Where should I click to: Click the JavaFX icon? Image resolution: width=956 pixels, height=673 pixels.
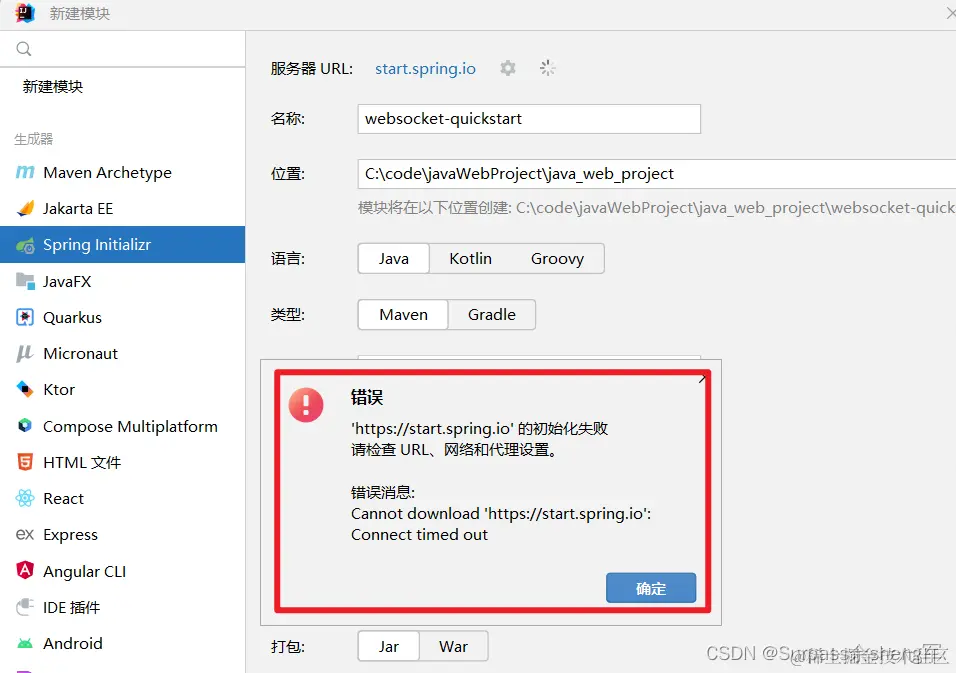pos(25,281)
